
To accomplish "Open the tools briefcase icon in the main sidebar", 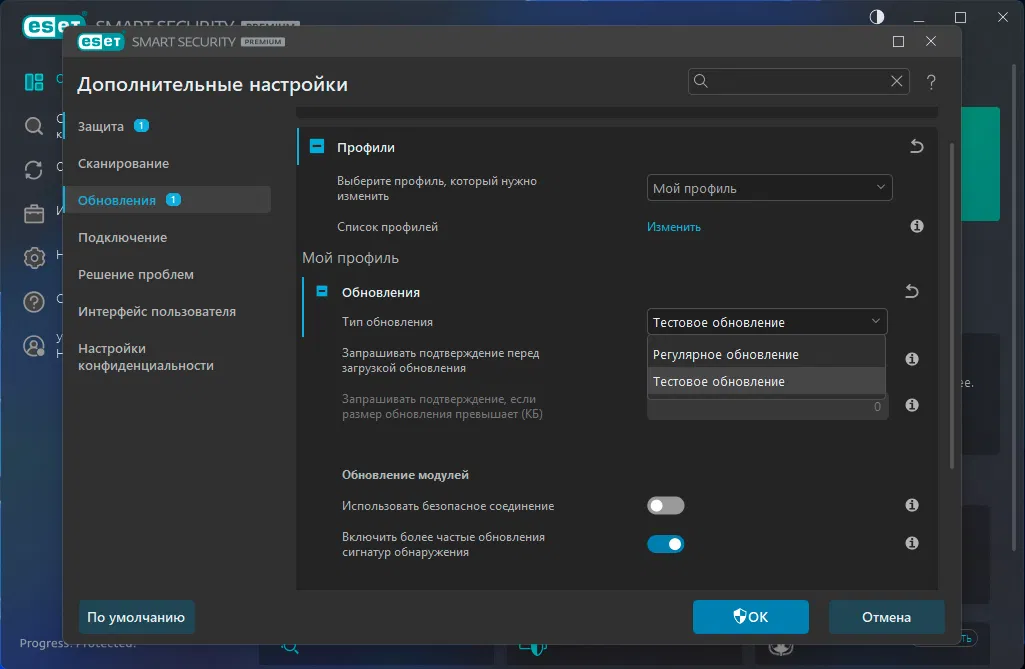I will tap(34, 214).
